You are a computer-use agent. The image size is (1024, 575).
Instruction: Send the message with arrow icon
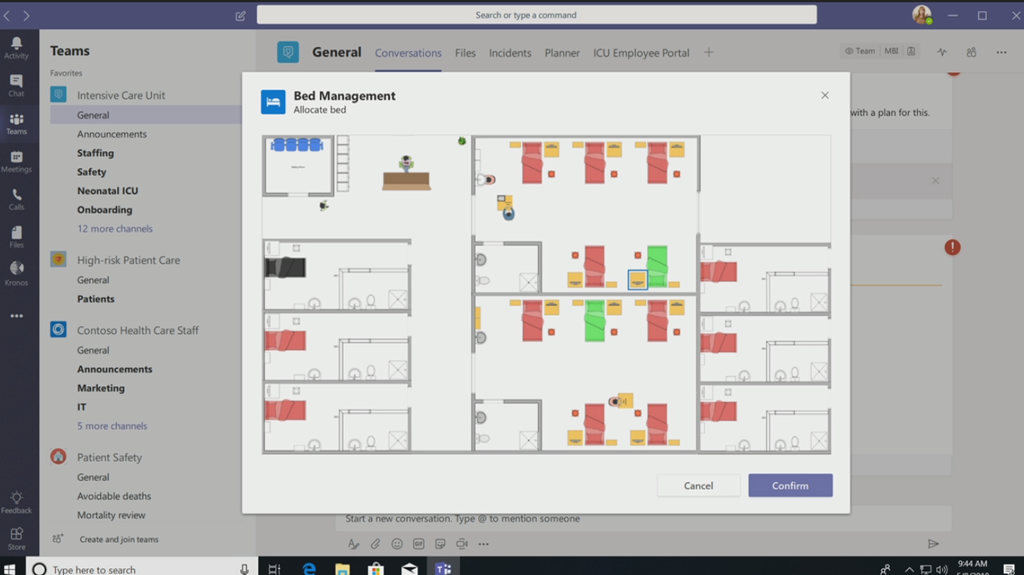point(933,544)
